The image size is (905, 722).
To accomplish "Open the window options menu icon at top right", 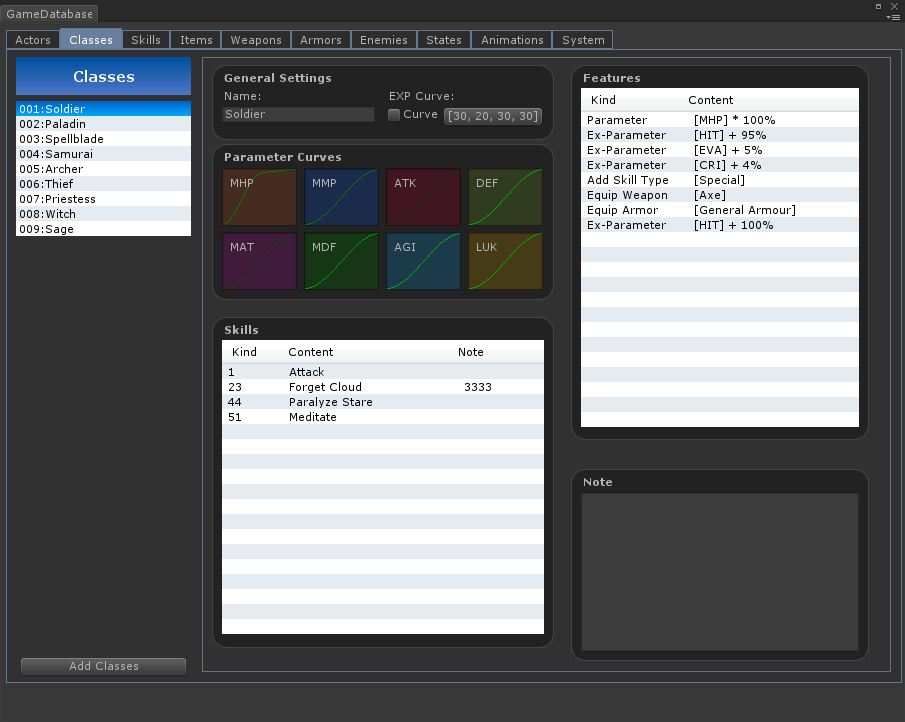I will point(893,17).
